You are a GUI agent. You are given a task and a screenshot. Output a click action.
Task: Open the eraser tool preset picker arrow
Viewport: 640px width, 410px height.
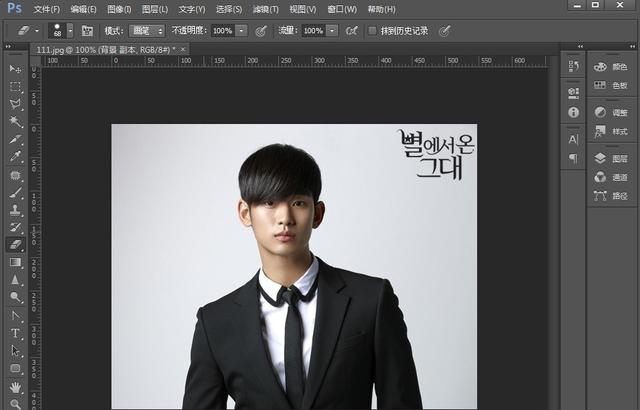tap(37, 31)
